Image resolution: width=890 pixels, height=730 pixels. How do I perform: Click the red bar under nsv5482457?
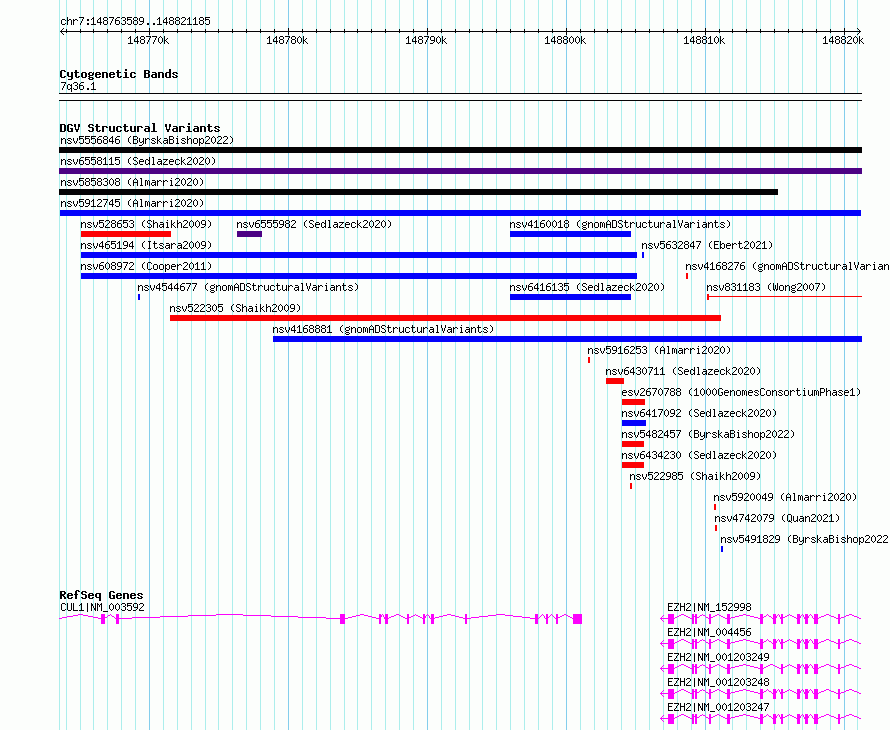coord(633,444)
